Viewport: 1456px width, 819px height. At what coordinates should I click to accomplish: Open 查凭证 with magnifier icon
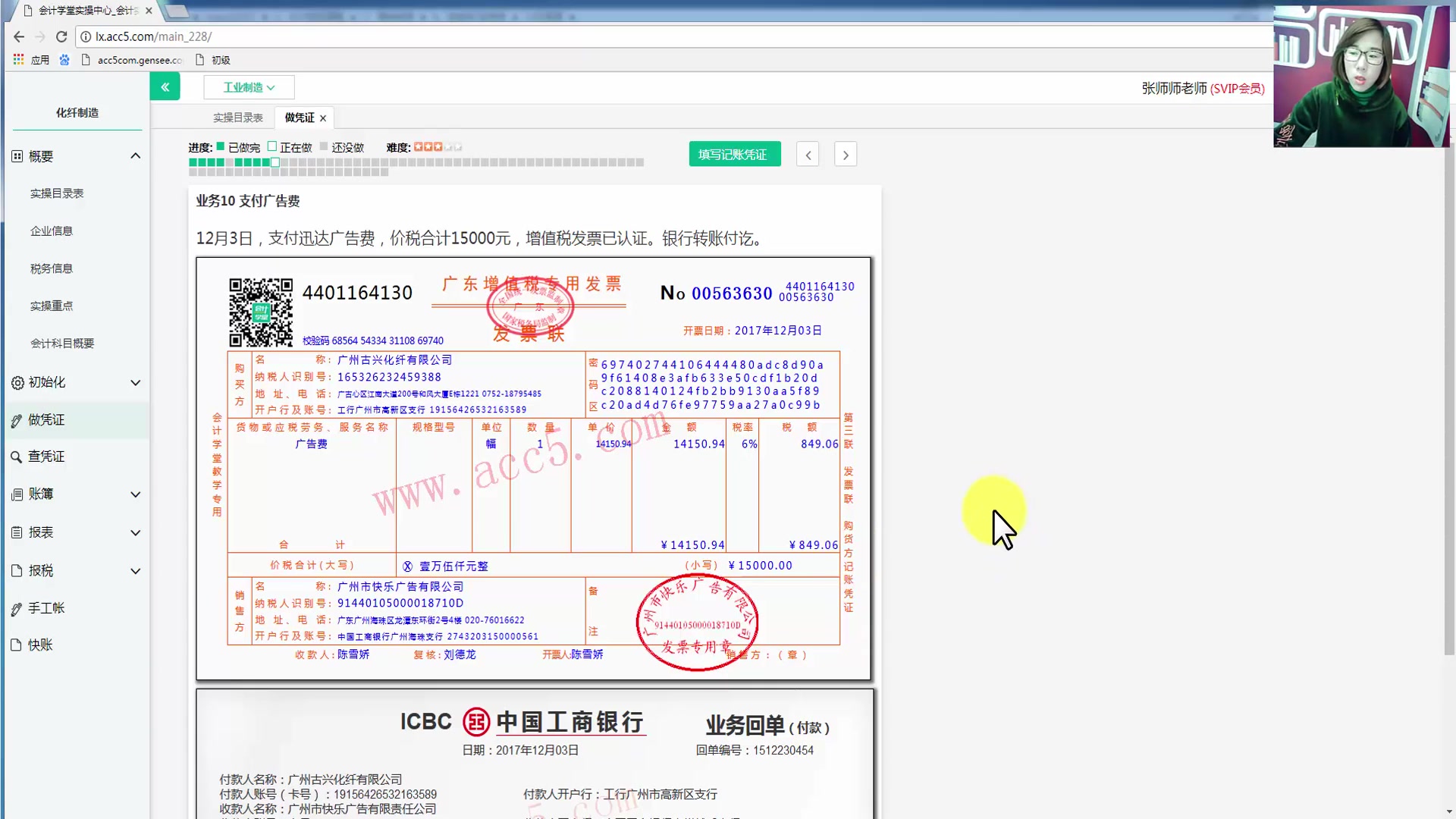(46, 457)
